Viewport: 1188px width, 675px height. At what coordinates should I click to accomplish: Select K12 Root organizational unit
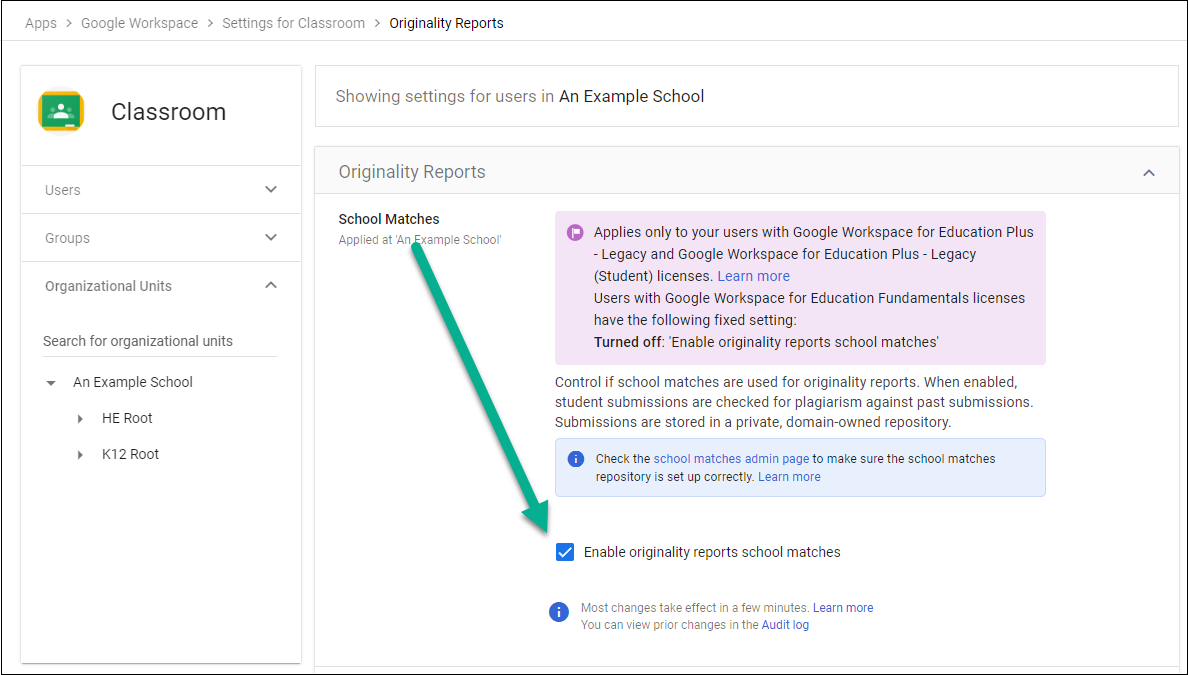coord(130,455)
